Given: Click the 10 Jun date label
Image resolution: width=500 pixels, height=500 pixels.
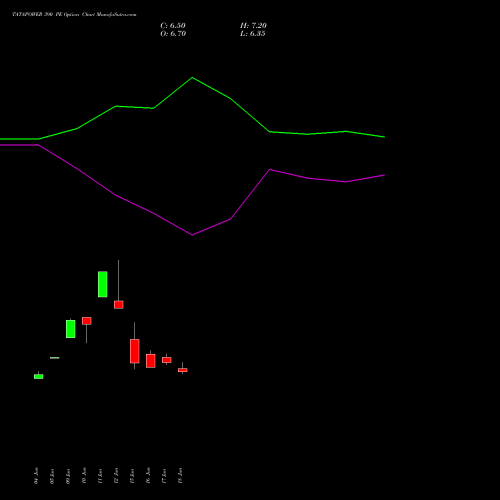Looking at the screenshot, I should [x=84, y=476].
